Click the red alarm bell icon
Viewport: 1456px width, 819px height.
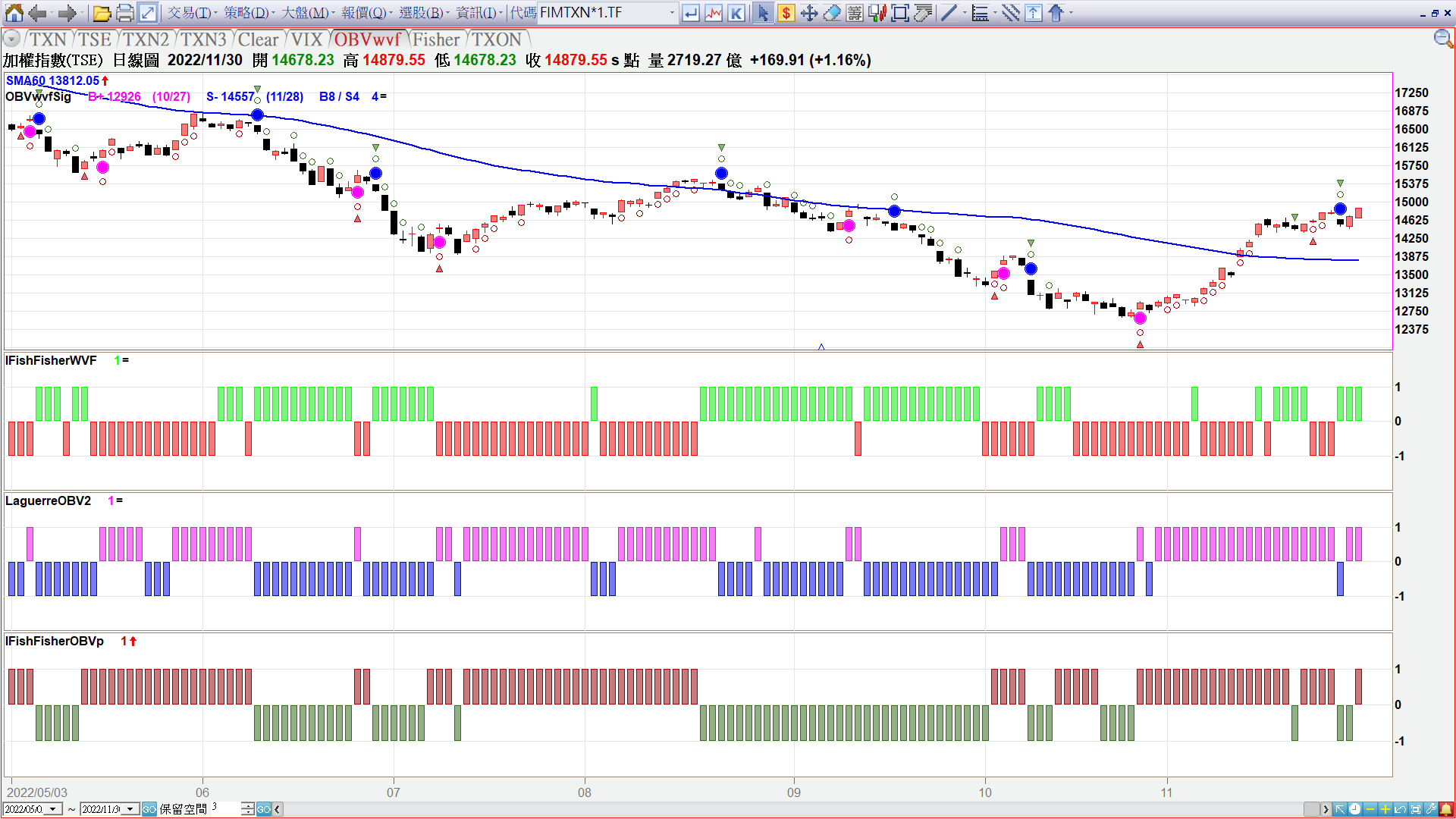coord(1446,809)
